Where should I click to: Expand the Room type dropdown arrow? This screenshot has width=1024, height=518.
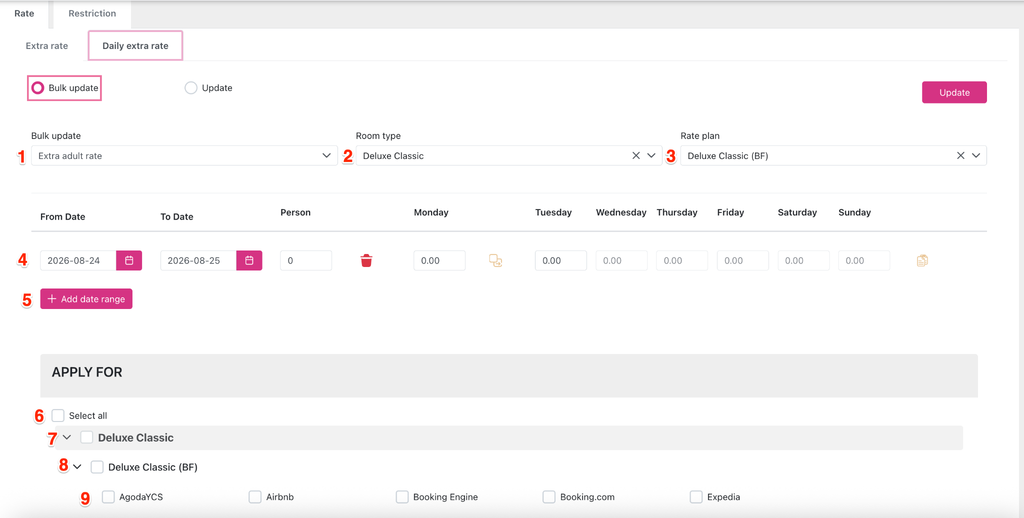tap(651, 155)
